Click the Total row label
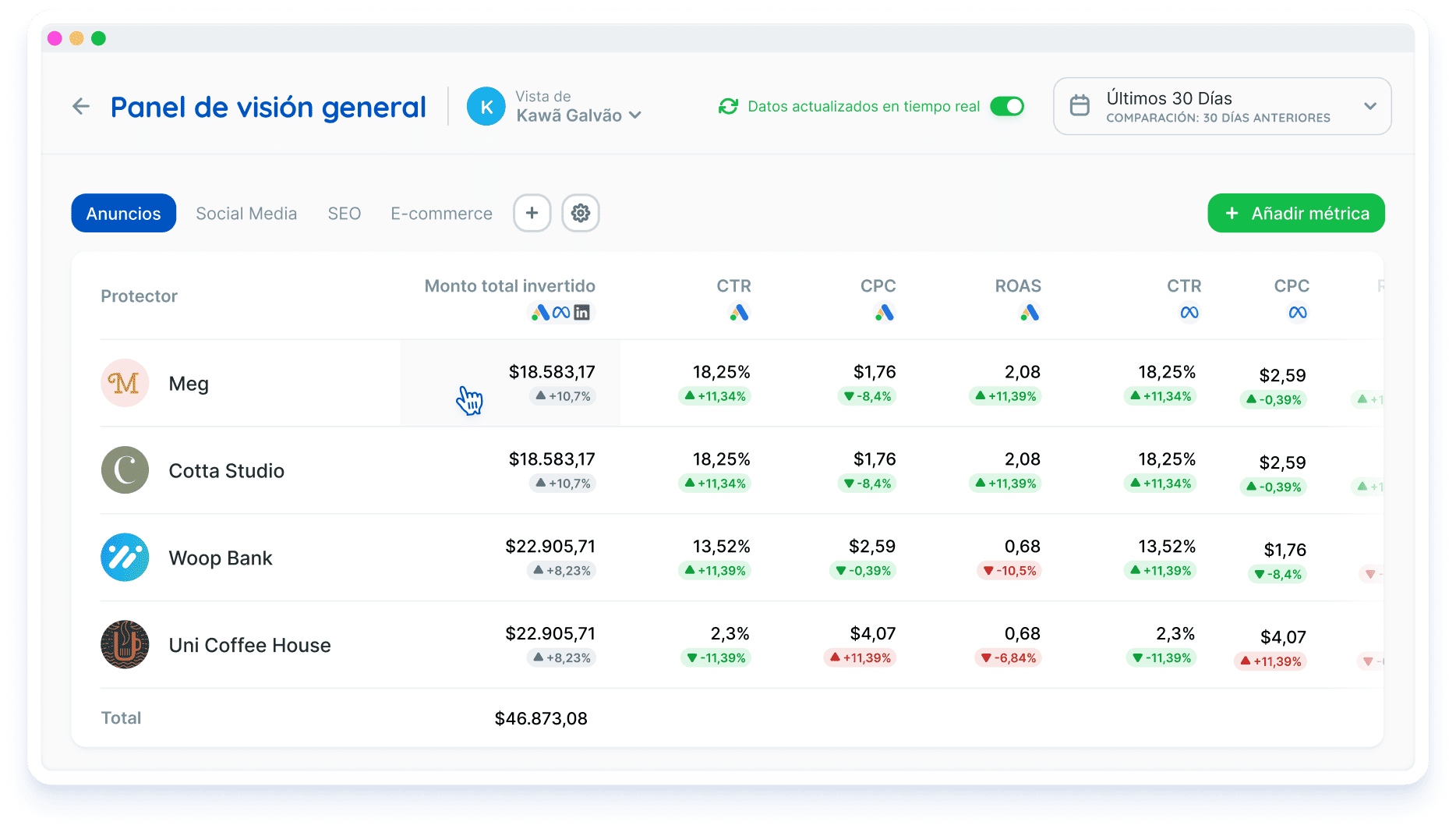 [121, 718]
